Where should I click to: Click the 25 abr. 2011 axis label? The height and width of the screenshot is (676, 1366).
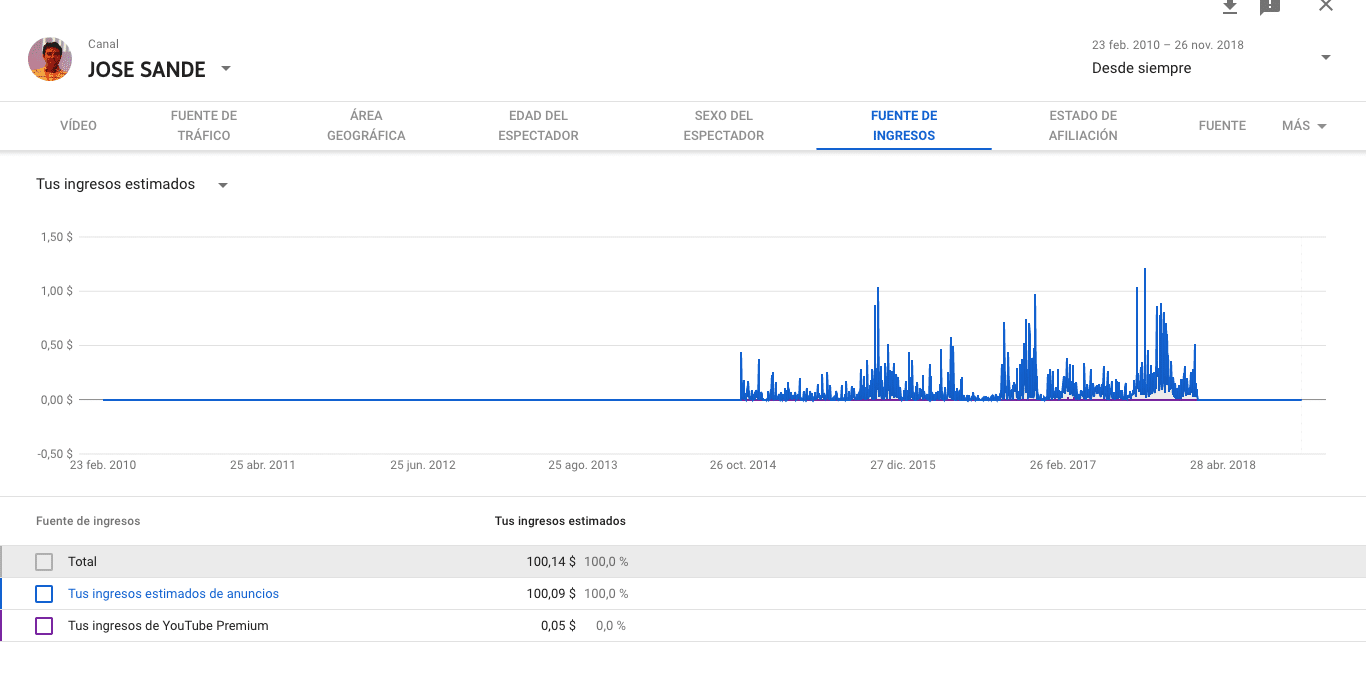[x=263, y=465]
